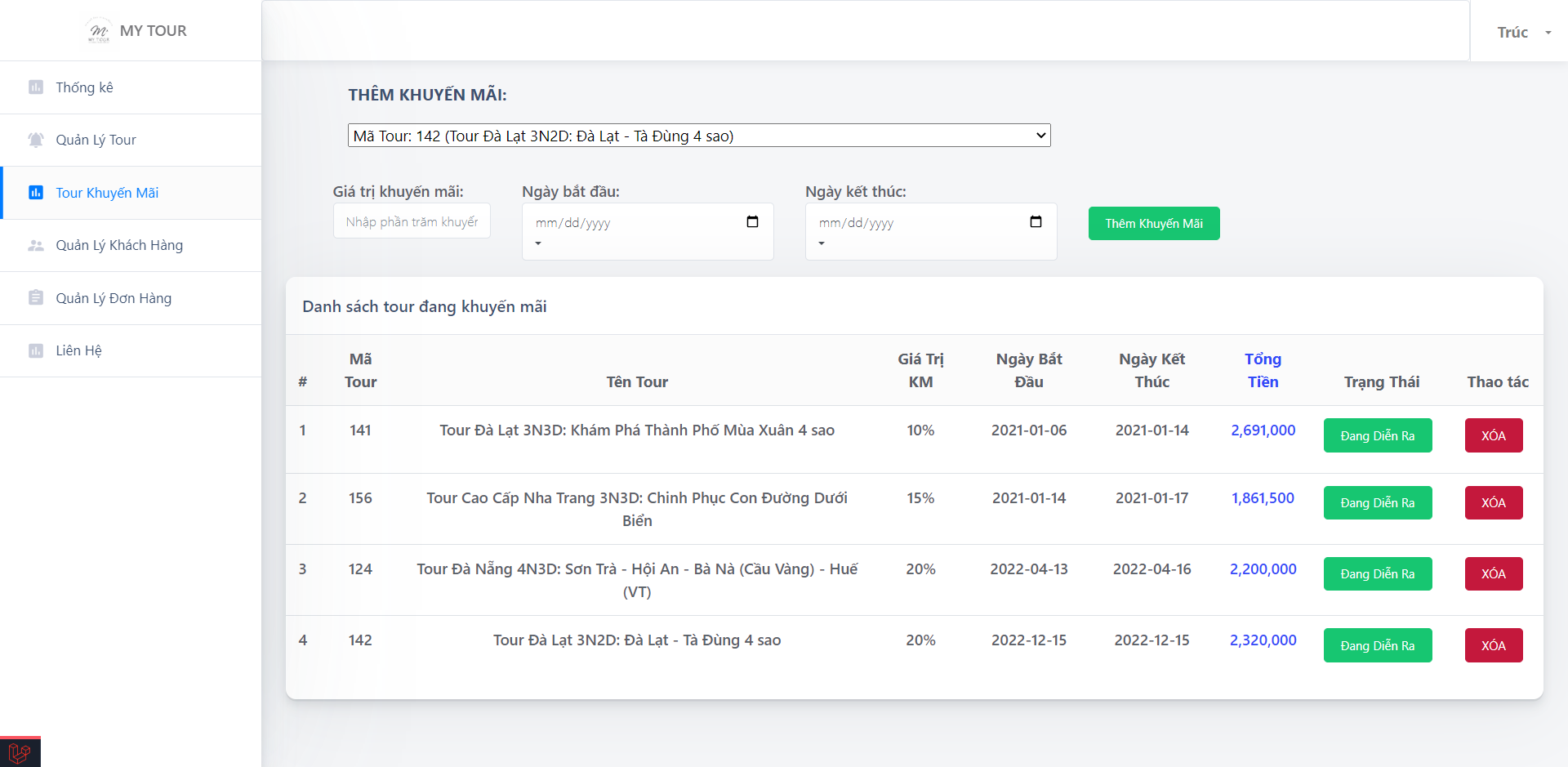Click total amount 1,861,500
The width and height of the screenshot is (1568, 767).
click(x=1263, y=497)
